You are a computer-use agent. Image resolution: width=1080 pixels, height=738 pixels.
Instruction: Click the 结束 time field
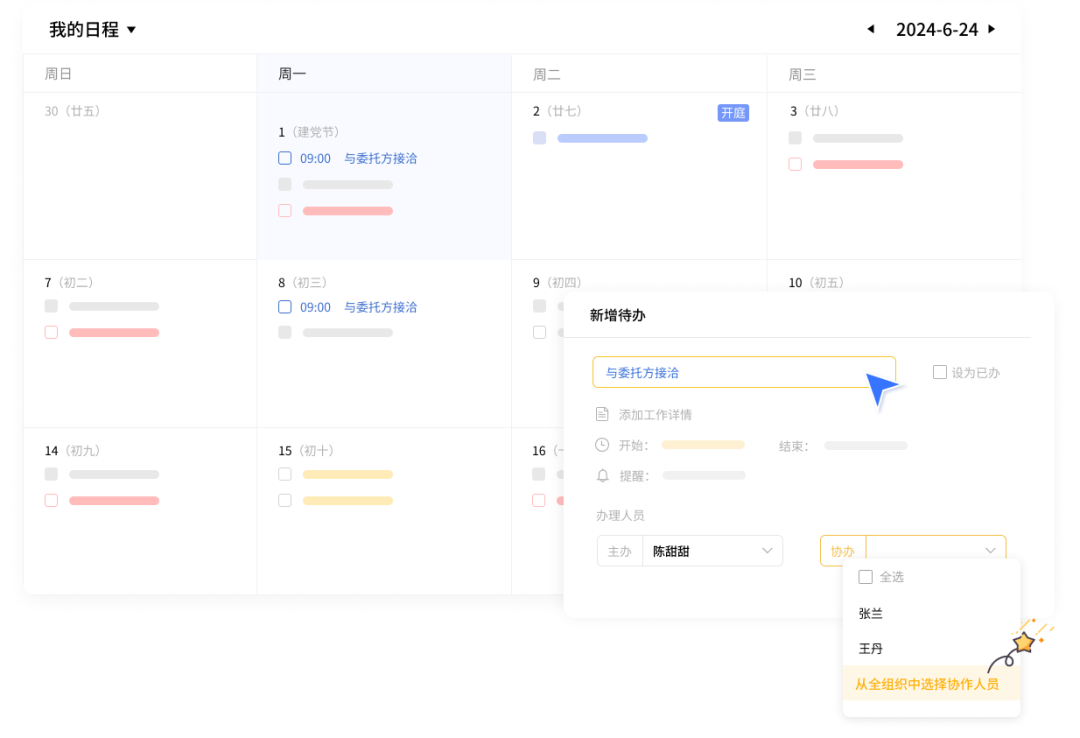(x=866, y=445)
